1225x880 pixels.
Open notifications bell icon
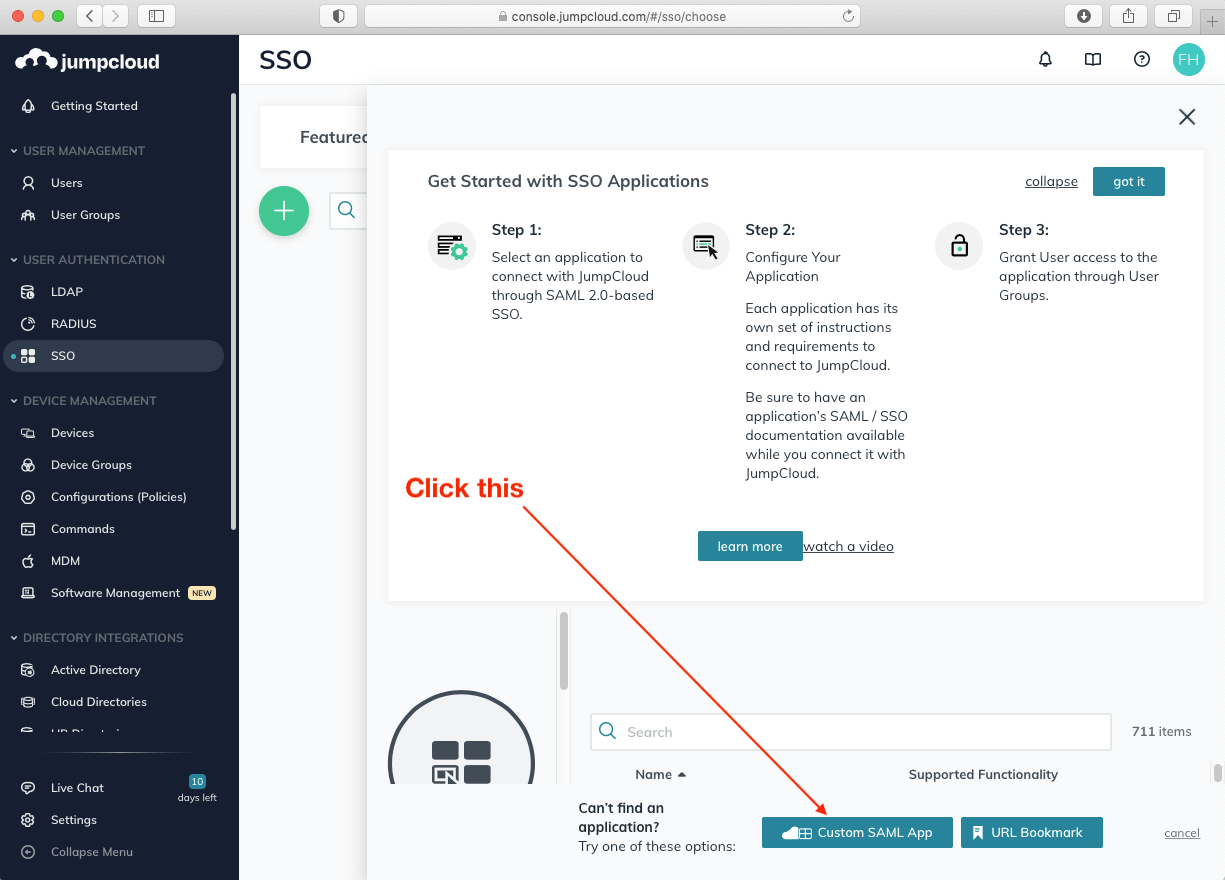point(1045,60)
